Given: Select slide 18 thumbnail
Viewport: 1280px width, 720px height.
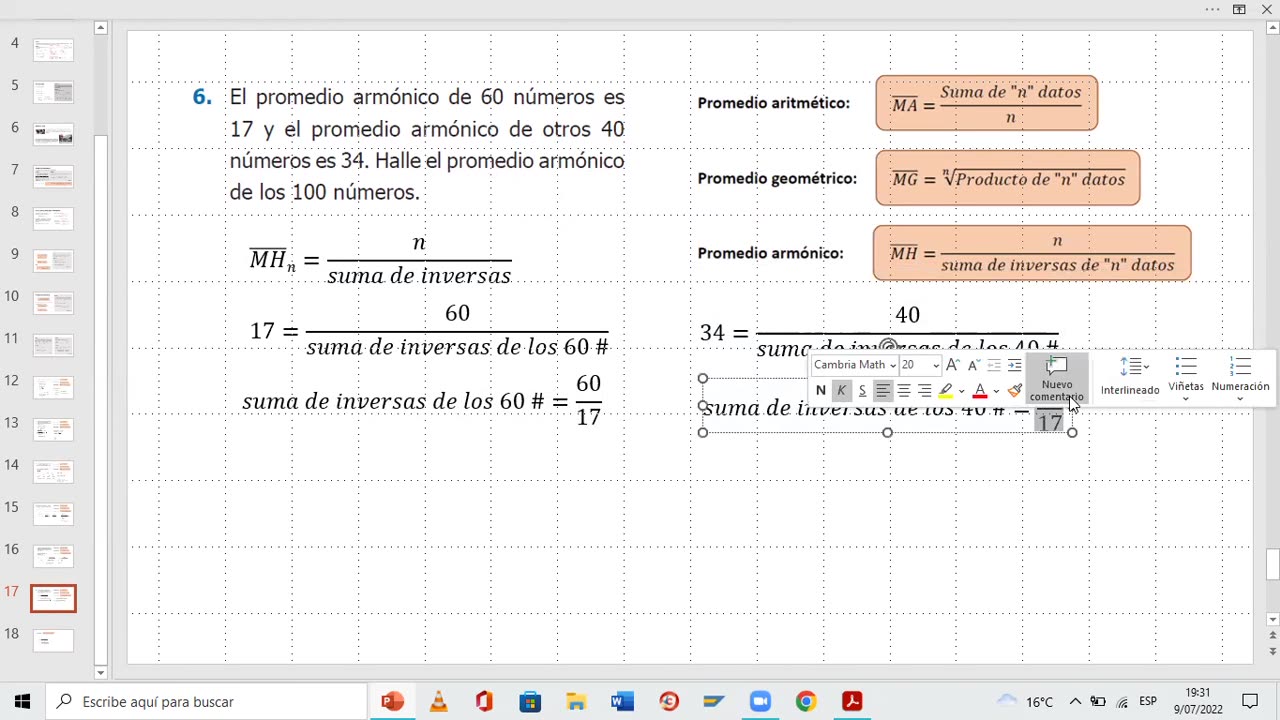Looking at the screenshot, I should (x=54, y=640).
